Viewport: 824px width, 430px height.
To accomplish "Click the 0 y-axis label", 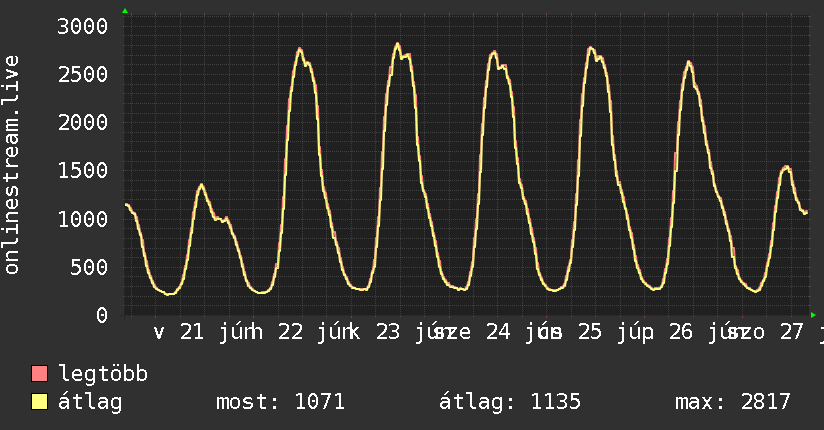I will [102, 315].
